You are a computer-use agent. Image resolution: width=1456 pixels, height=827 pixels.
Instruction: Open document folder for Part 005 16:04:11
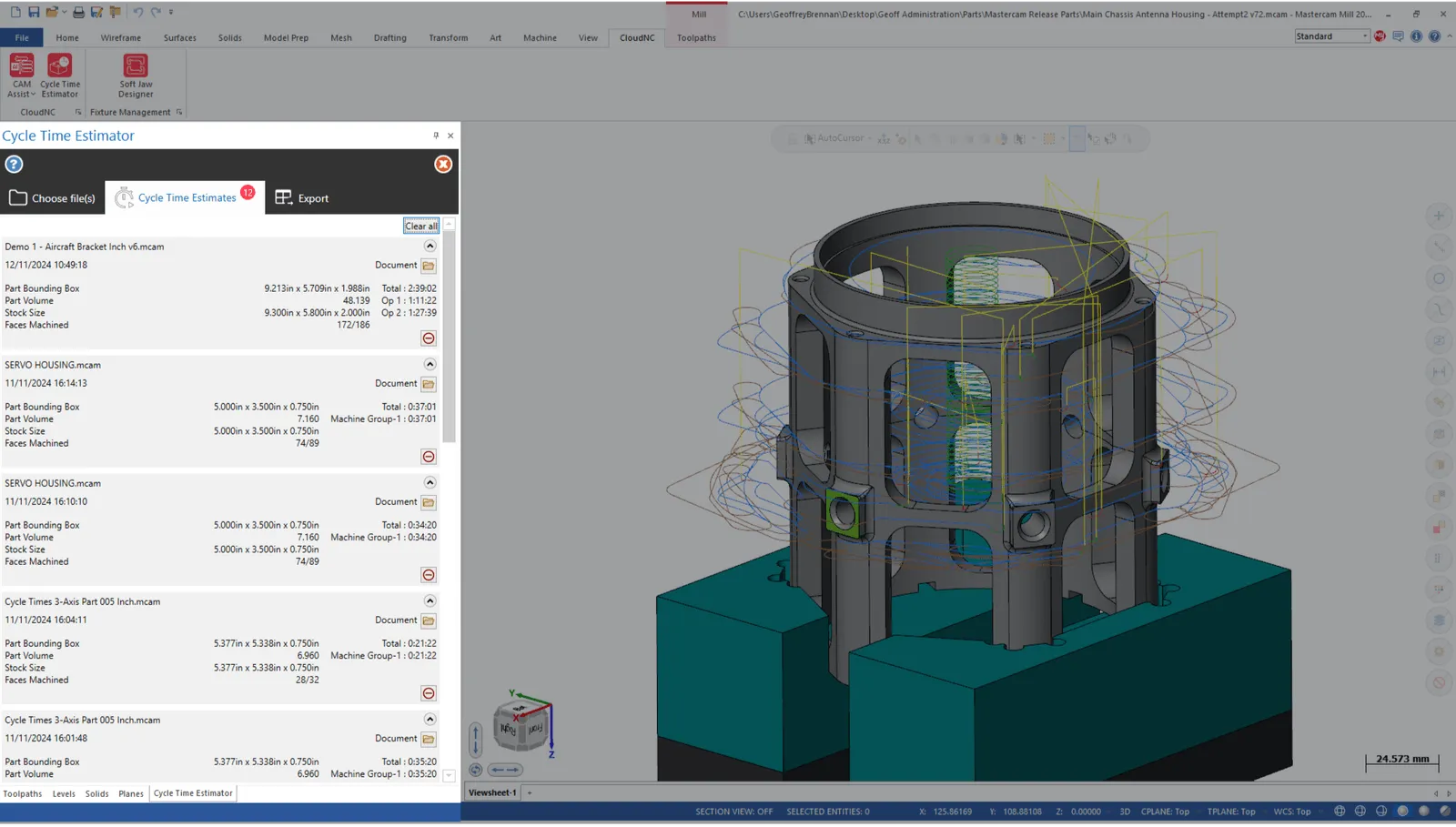click(x=429, y=620)
